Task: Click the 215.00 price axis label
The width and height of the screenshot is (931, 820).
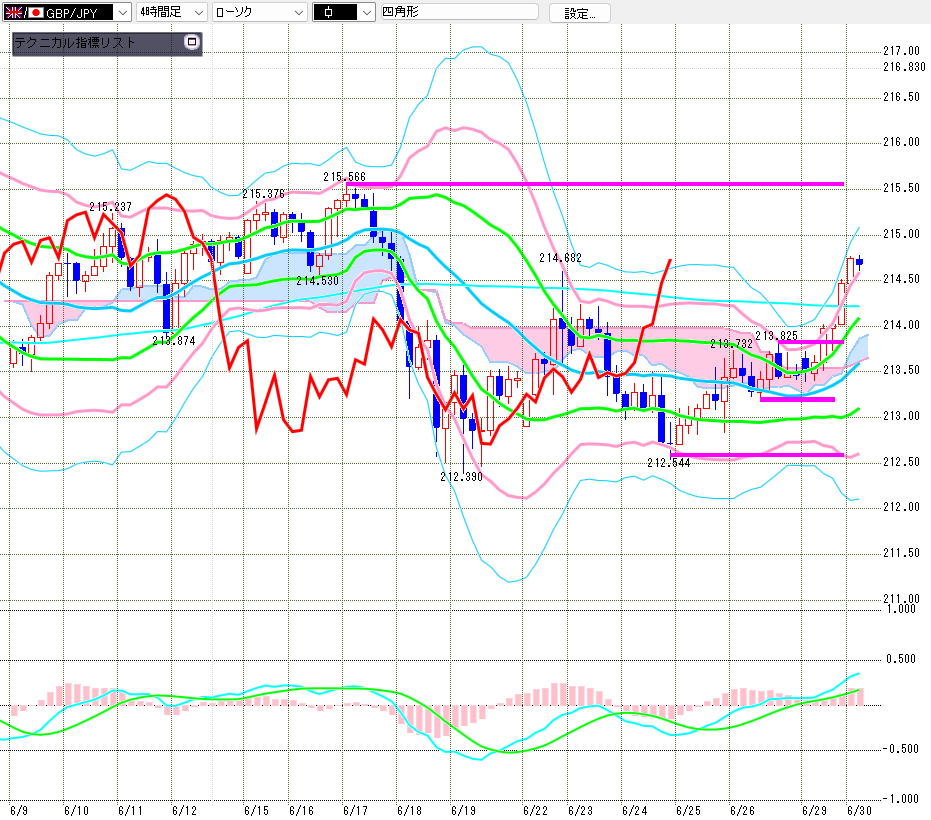Action: pyautogui.click(x=901, y=234)
